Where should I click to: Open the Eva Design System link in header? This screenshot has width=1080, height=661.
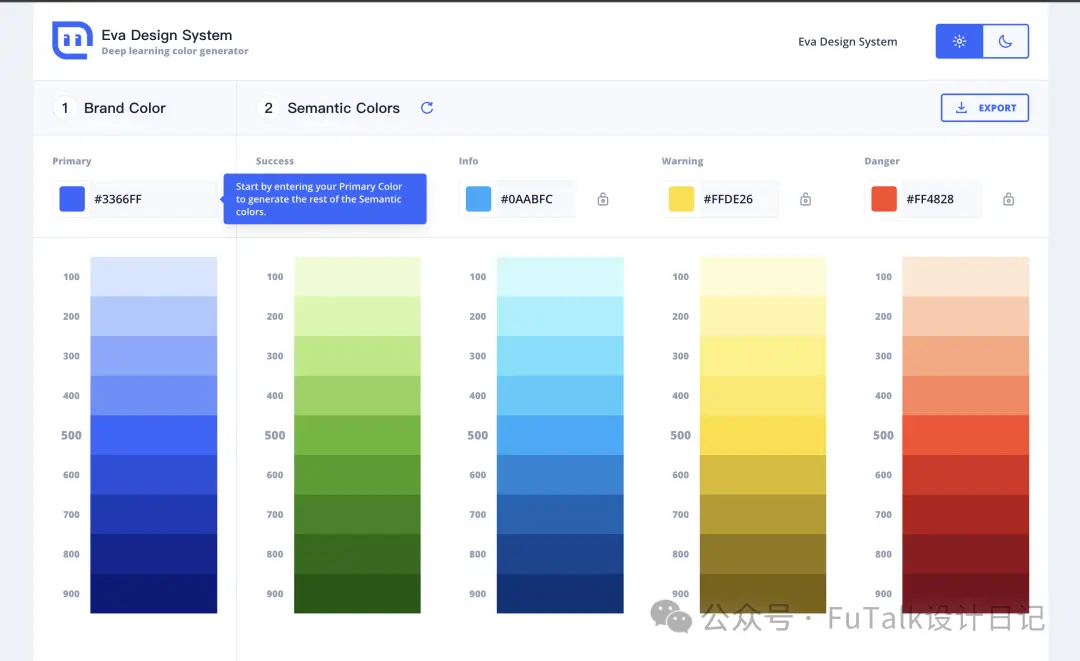click(848, 41)
